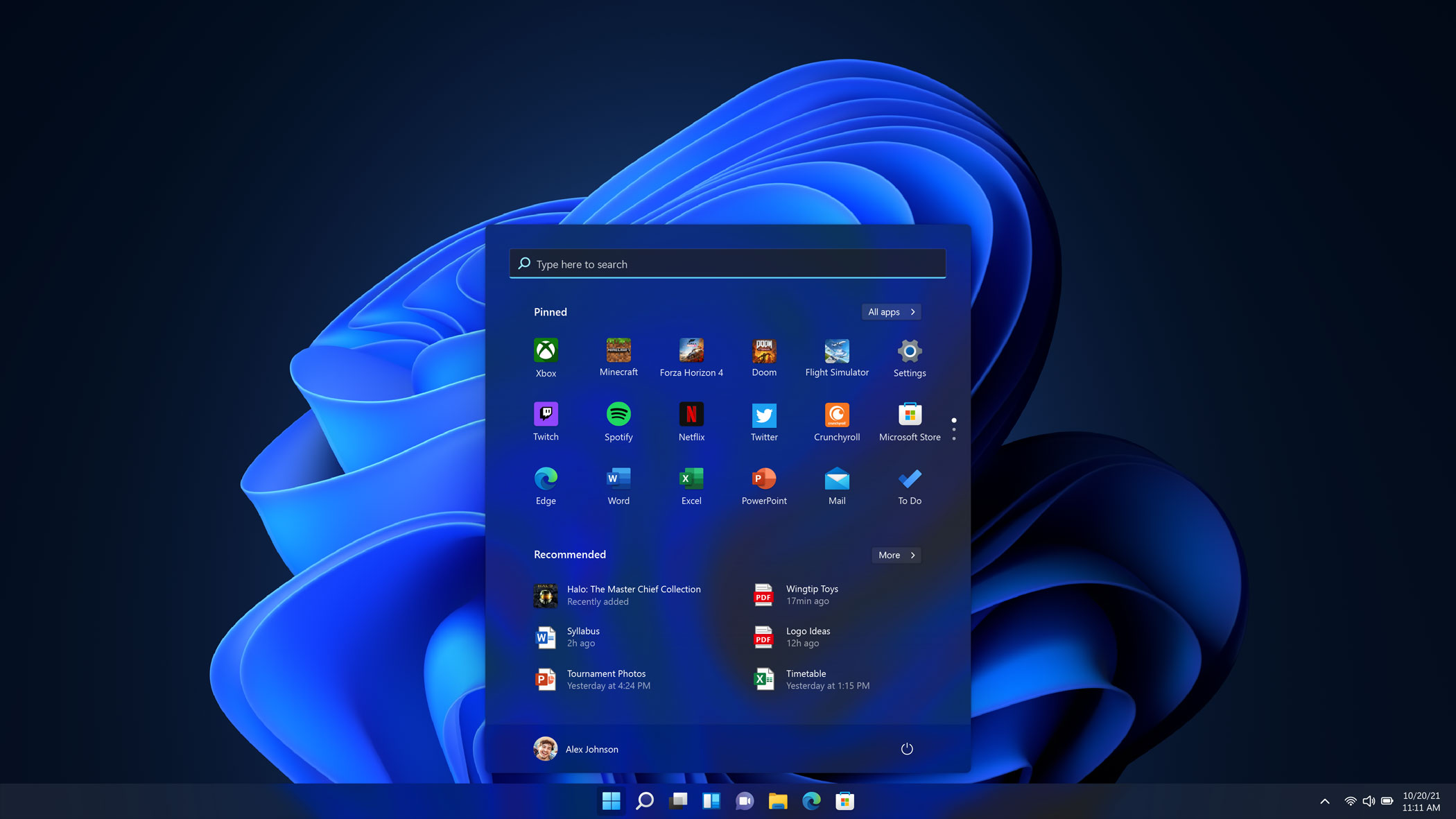
Task: Click the pagination dots for pinned apps
Action: [x=954, y=427]
